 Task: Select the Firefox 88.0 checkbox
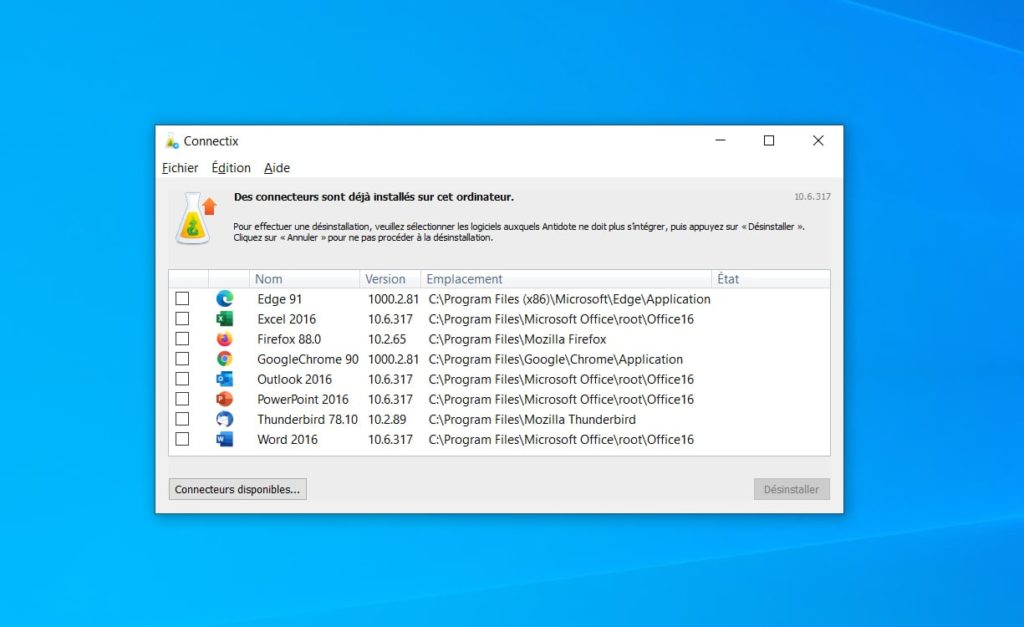pyautogui.click(x=182, y=339)
